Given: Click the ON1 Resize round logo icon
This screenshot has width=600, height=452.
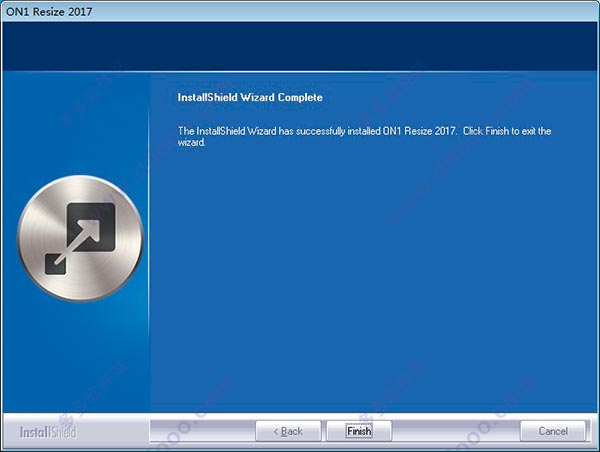Looking at the screenshot, I should 80,238.
